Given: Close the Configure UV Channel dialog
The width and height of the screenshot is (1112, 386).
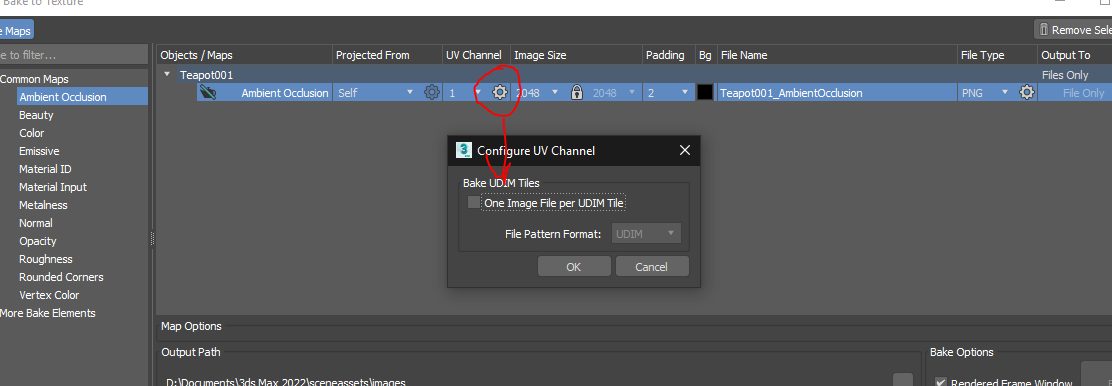Looking at the screenshot, I should click(684, 150).
